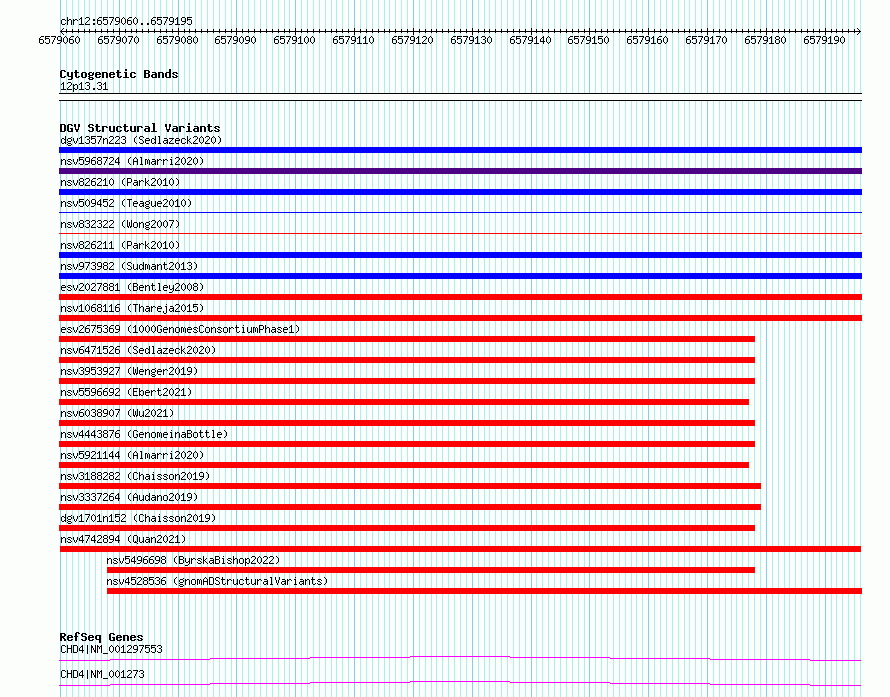Click the red bar of dgv1701n152
Image resolution: width=890 pixels, height=697 pixels.
coord(407,528)
